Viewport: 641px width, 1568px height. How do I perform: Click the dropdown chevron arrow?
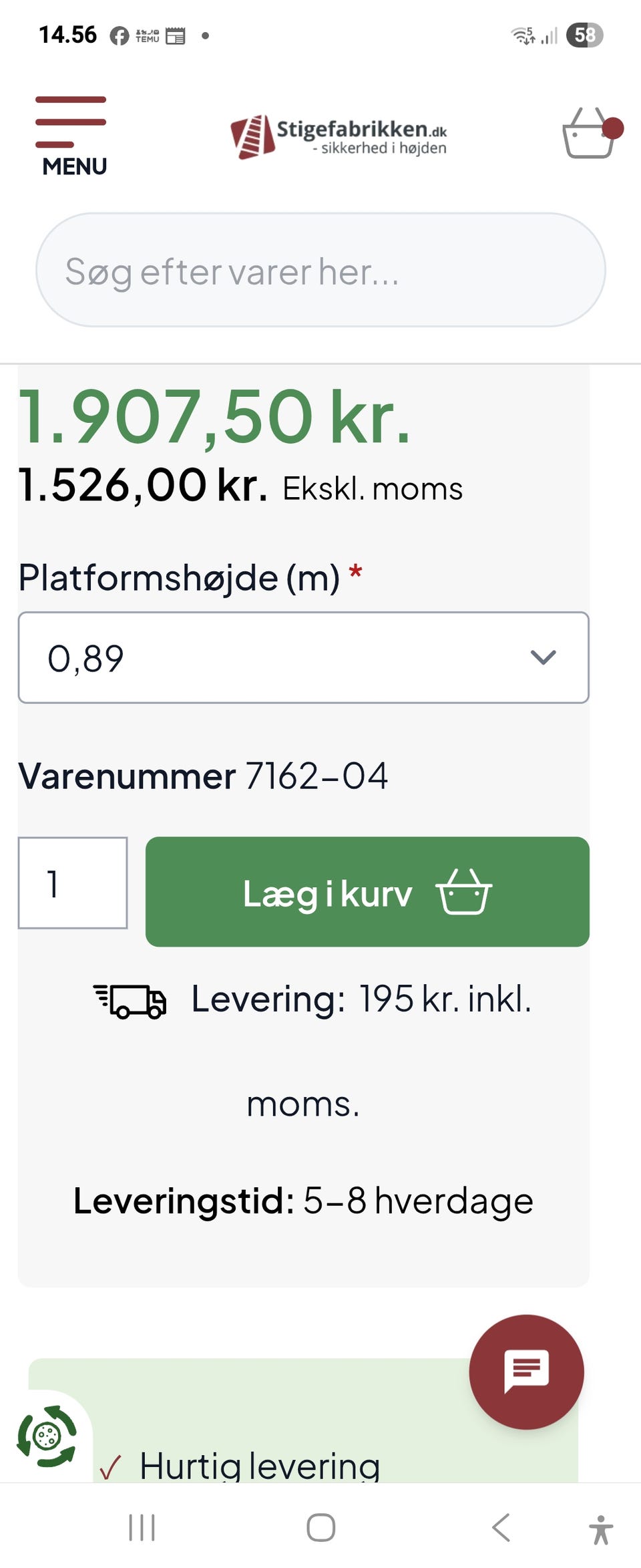(543, 657)
